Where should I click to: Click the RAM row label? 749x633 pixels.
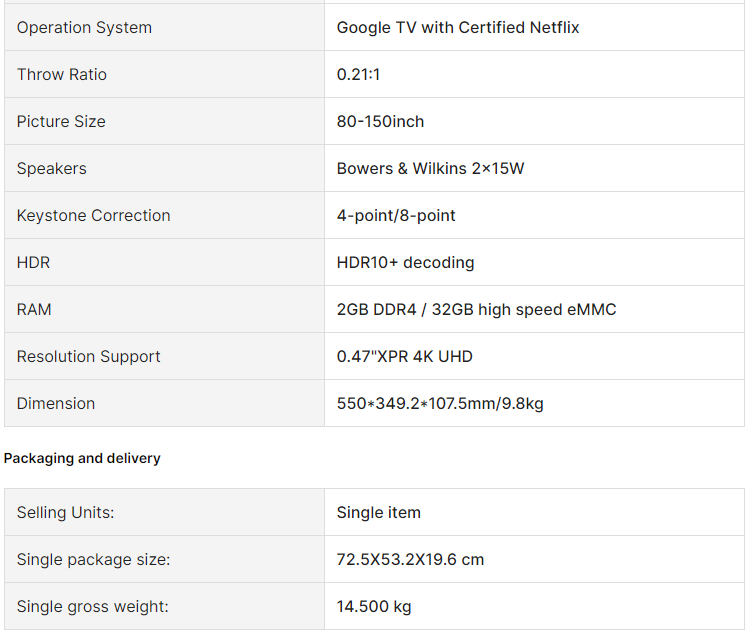[34, 310]
